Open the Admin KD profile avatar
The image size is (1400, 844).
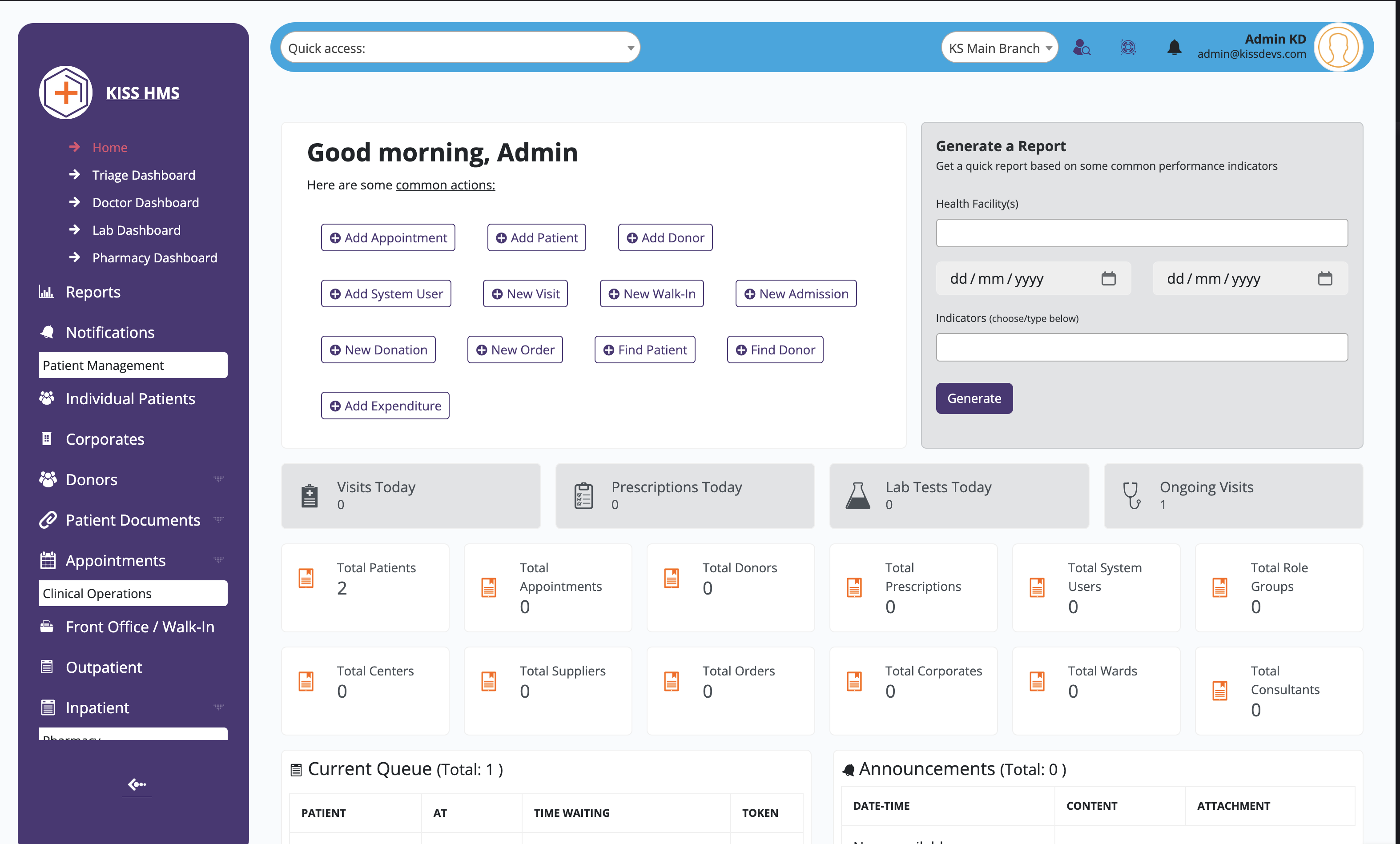[x=1338, y=48]
